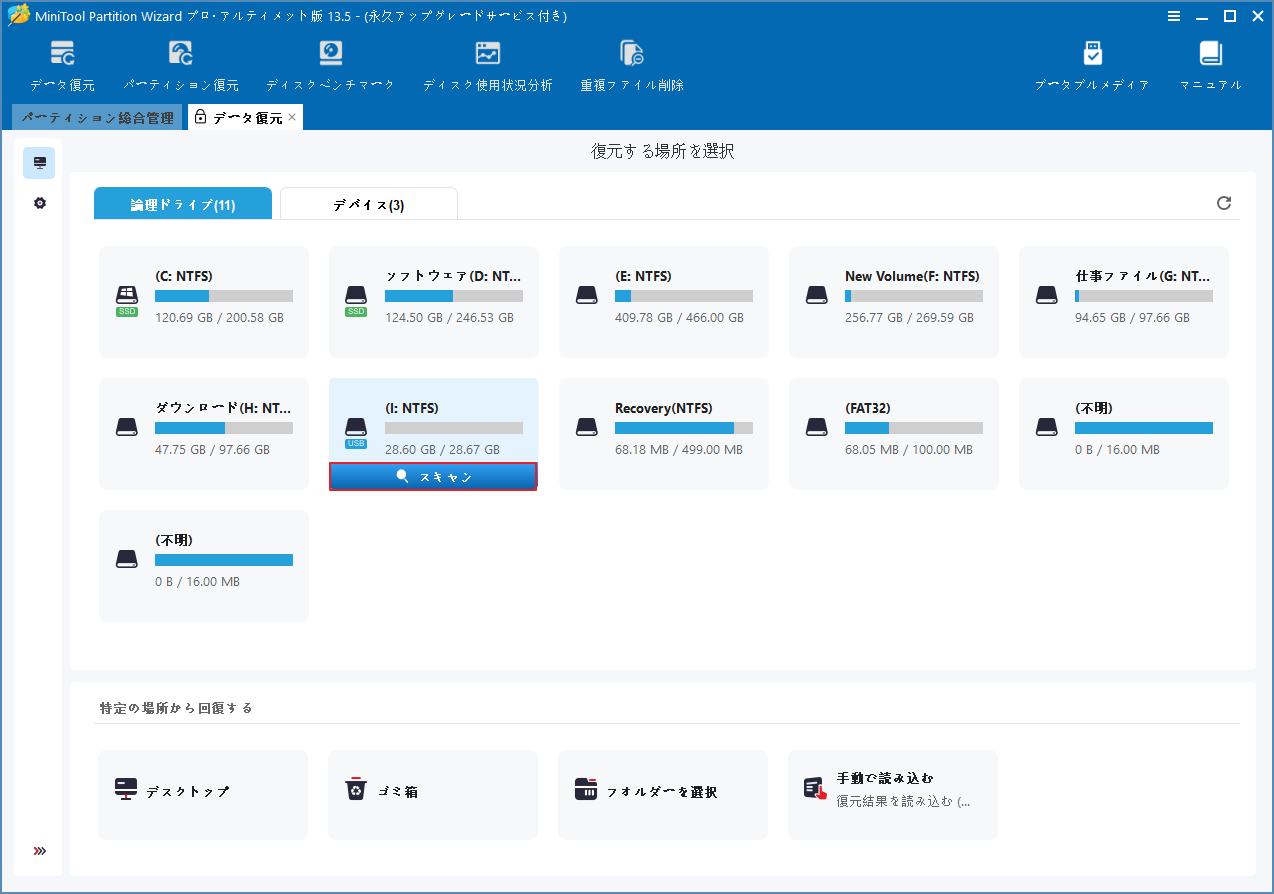Open the settings gear in the sidebar
Viewport: 1274px width, 894px height.
(x=39, y=203)
